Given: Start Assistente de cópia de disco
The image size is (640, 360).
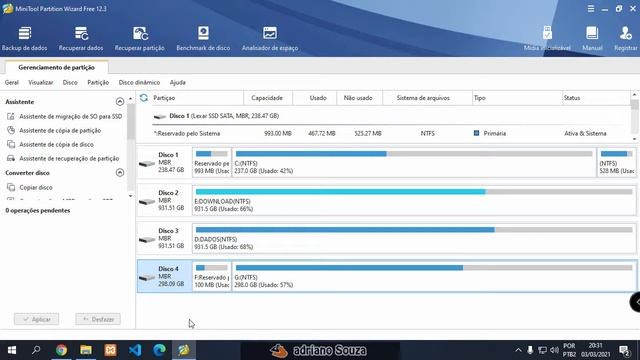Looking at the screenshot, I should pyautogui.click(x=50, y=144).
